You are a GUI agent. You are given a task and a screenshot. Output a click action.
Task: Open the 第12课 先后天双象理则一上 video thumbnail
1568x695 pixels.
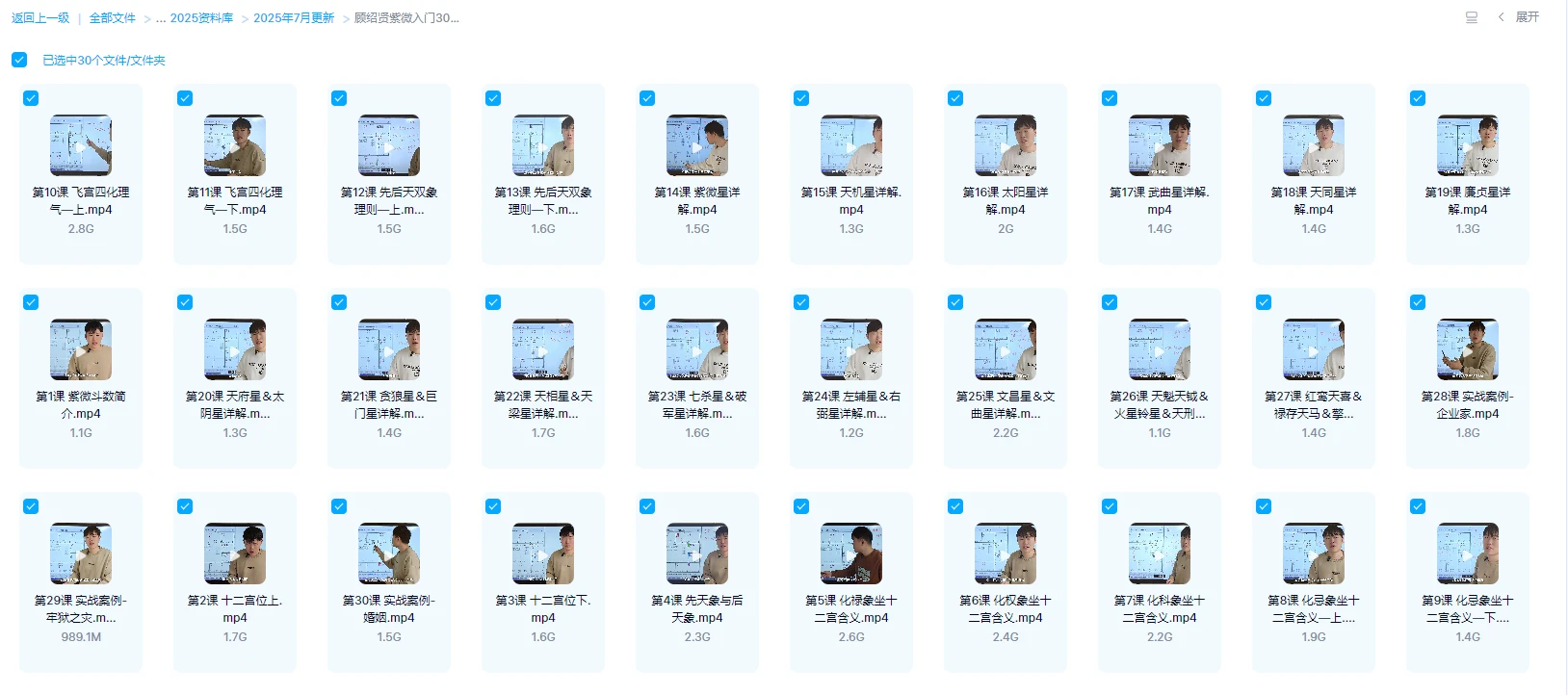pyautogui.click(x=389, y=145)
